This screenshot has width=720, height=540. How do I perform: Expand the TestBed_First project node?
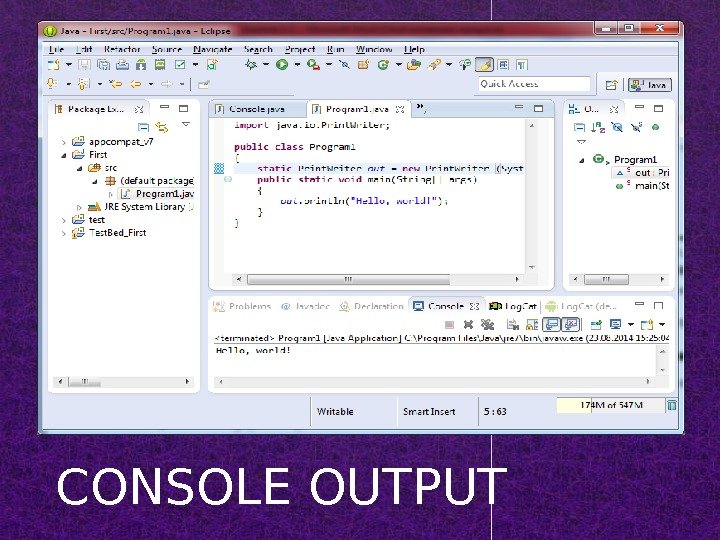pos(64,234)
